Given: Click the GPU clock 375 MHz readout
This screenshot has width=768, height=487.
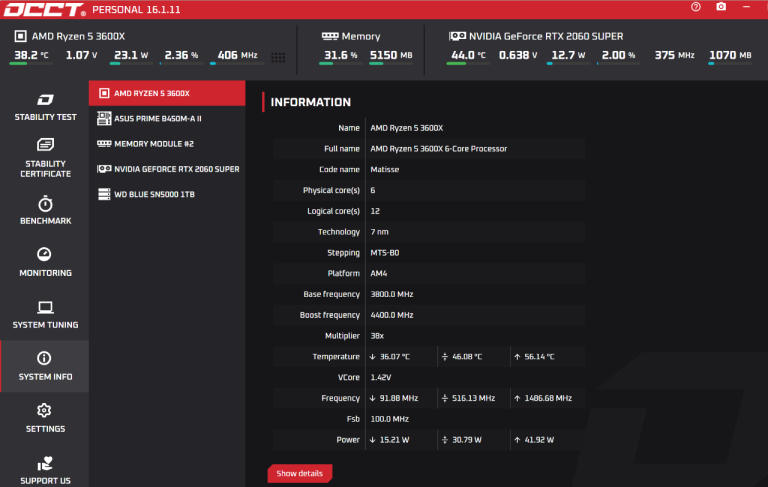Looking at the screenshot, I should pyautogui.click(x=674, y=55).
